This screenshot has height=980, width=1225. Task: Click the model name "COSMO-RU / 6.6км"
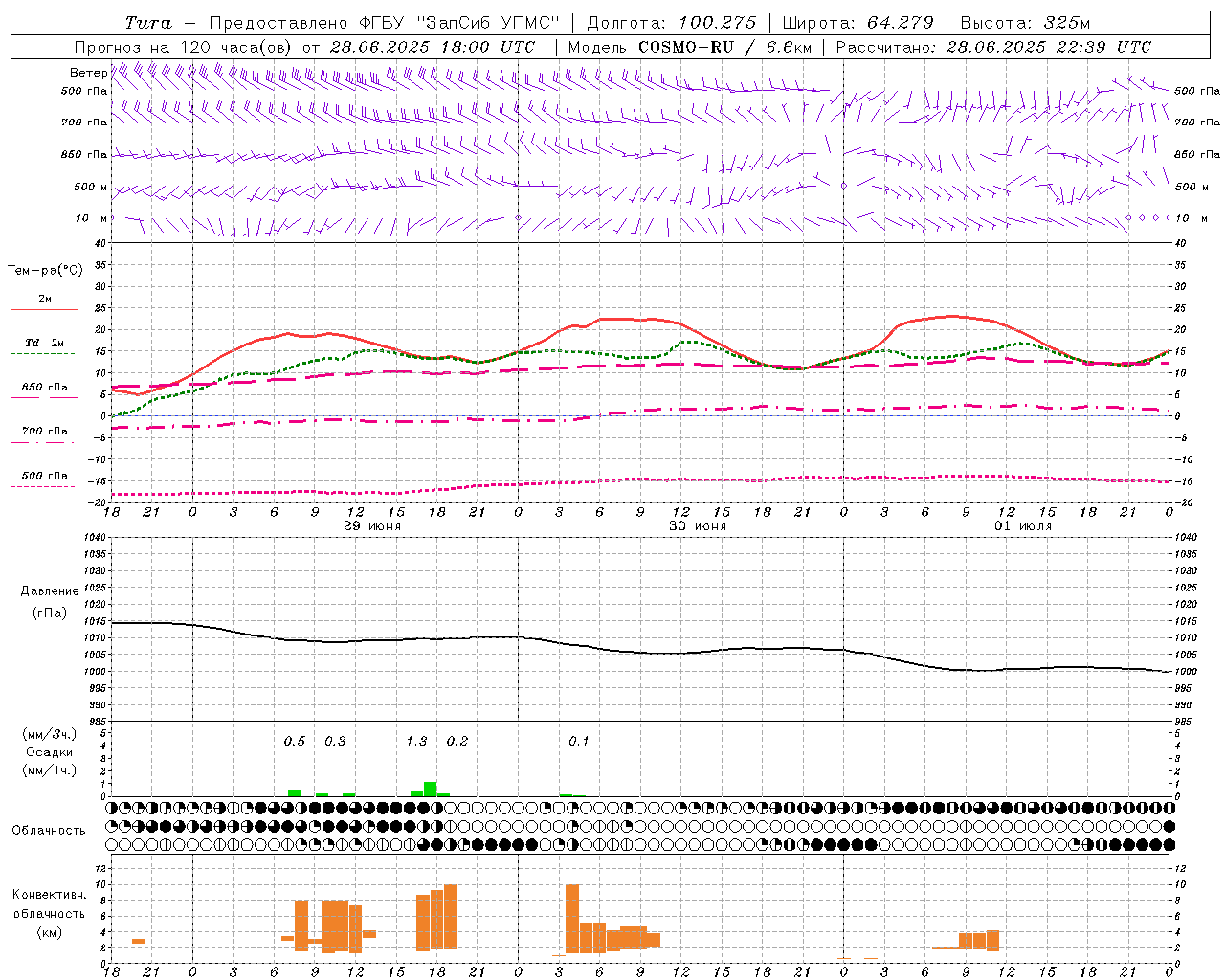[x=725, y=47]
